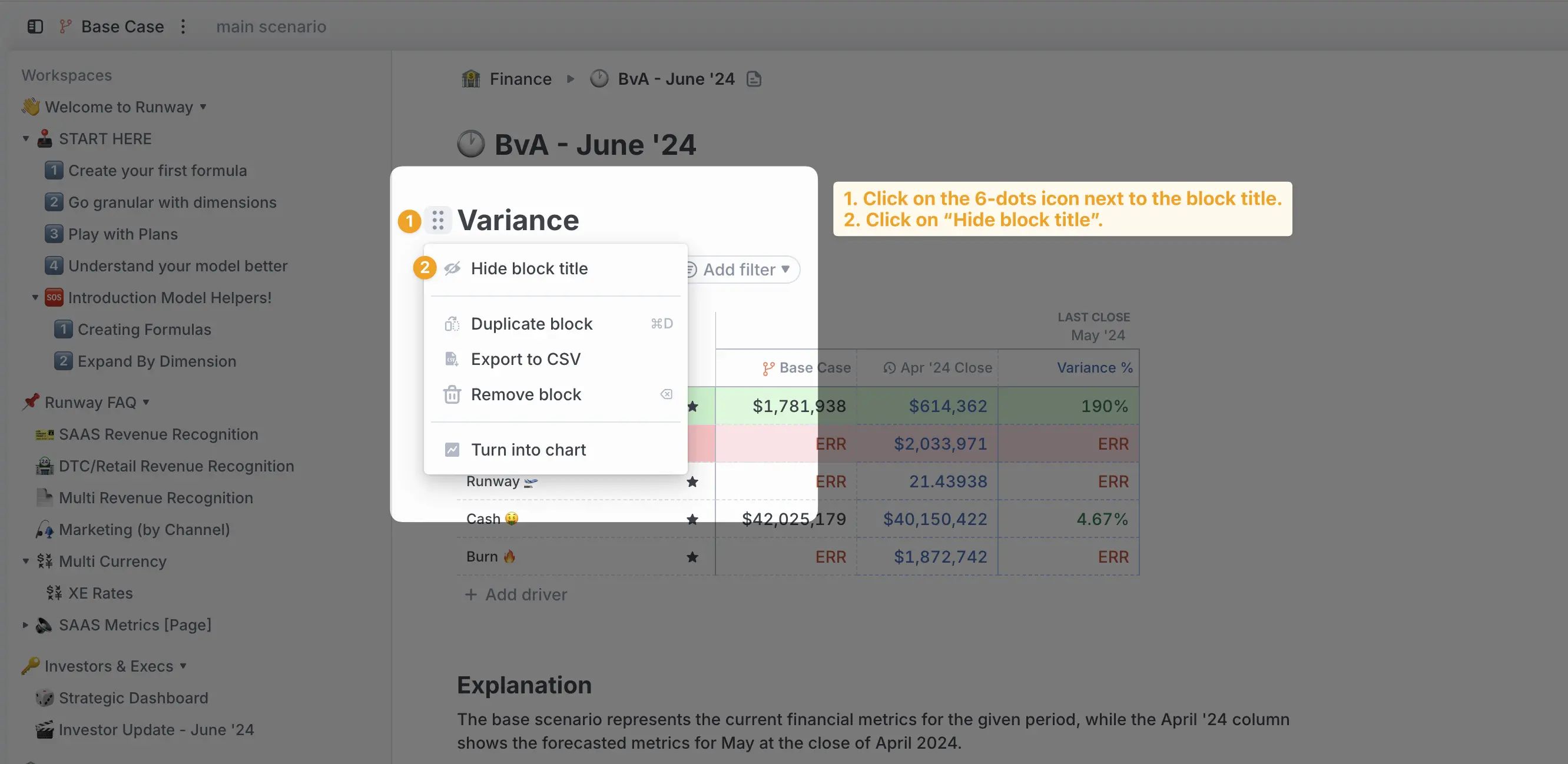Click the breadcrumb arrow after Finance
Image resolution: width=1568 pixels, height=764 pixels.
click(571, 79)
